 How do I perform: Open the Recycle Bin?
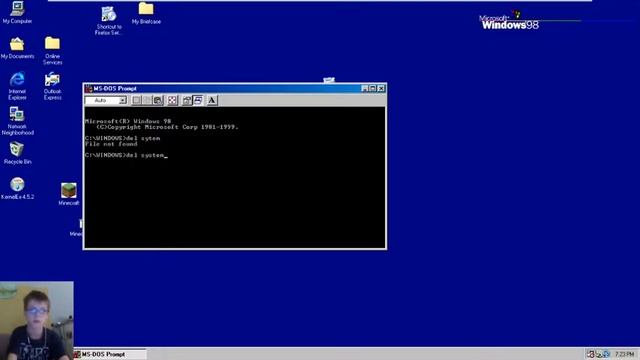coord(17,153)
